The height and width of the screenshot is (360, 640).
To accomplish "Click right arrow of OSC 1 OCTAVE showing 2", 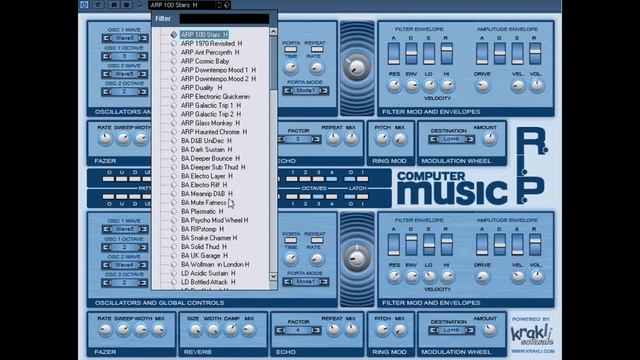I will [143, 247].
